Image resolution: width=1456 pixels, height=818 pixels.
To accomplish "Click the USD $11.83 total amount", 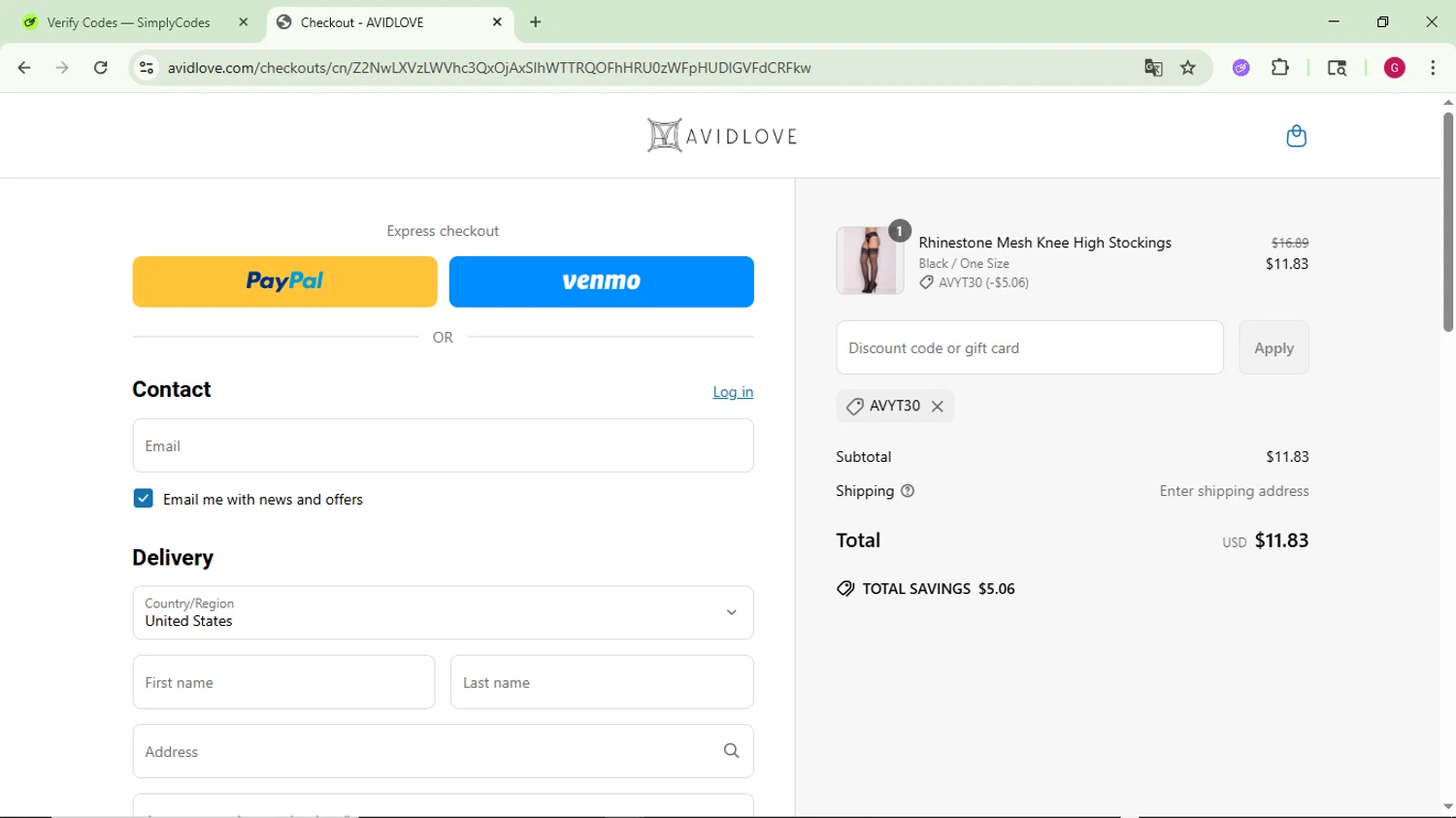I will click(x=1265, y=540).
